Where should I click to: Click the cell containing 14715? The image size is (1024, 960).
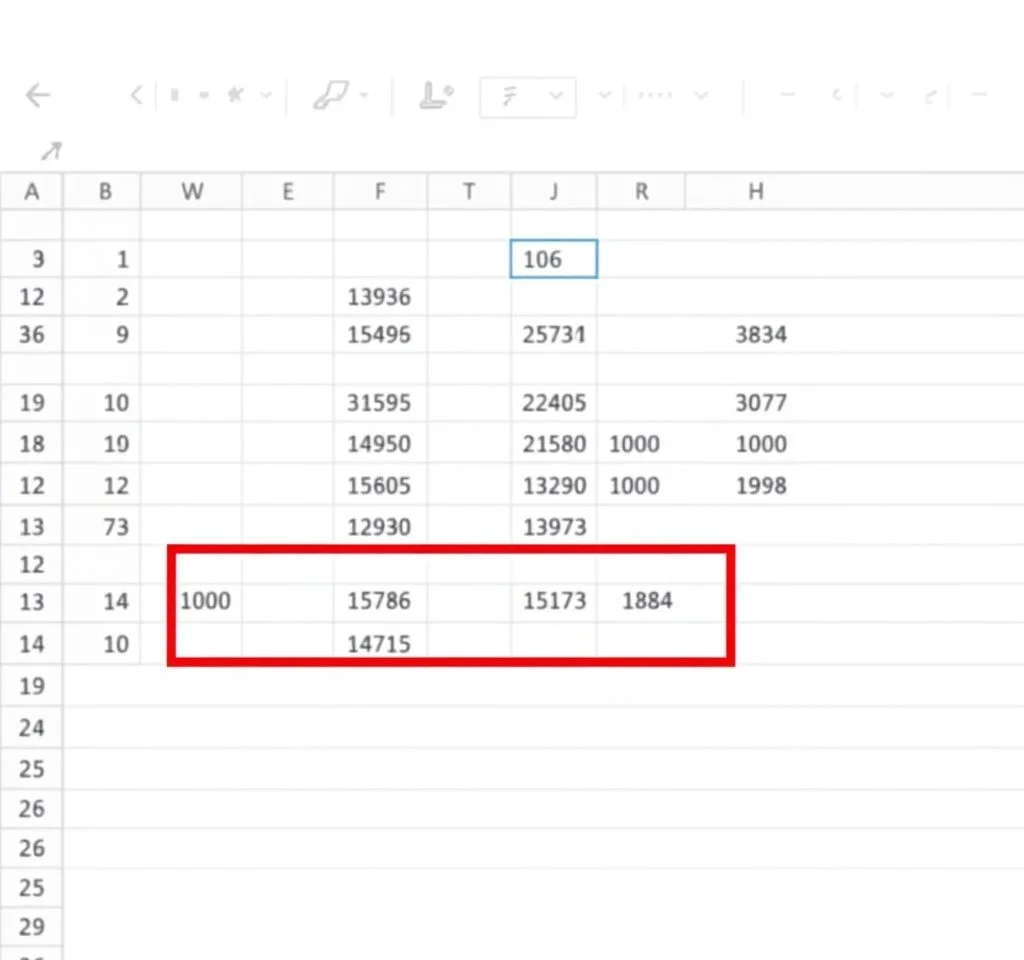click(x=379, y=643)
